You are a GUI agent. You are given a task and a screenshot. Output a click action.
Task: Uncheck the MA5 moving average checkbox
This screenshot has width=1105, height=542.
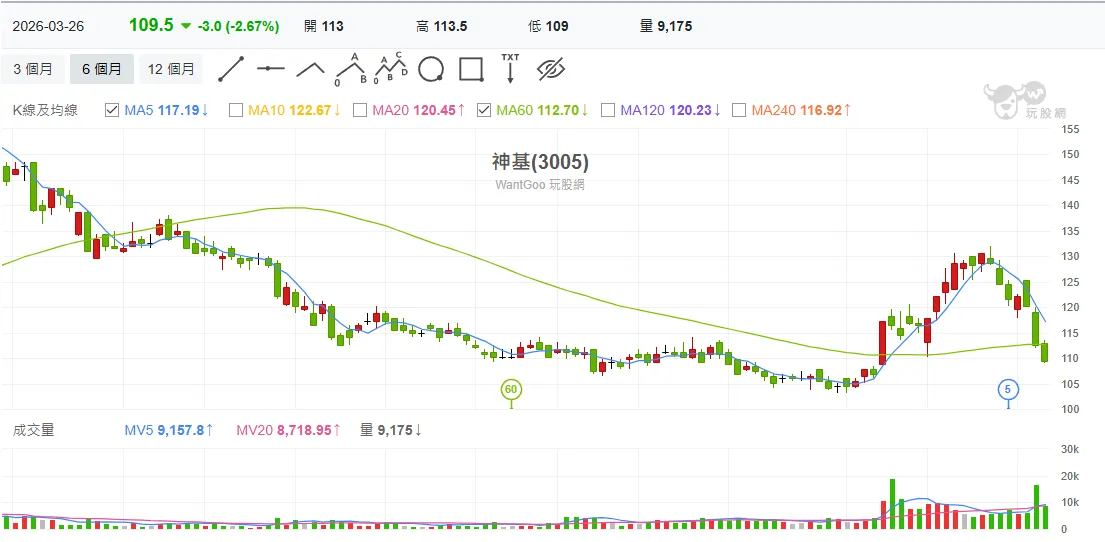pyautogui.click(x=111, y=110)
